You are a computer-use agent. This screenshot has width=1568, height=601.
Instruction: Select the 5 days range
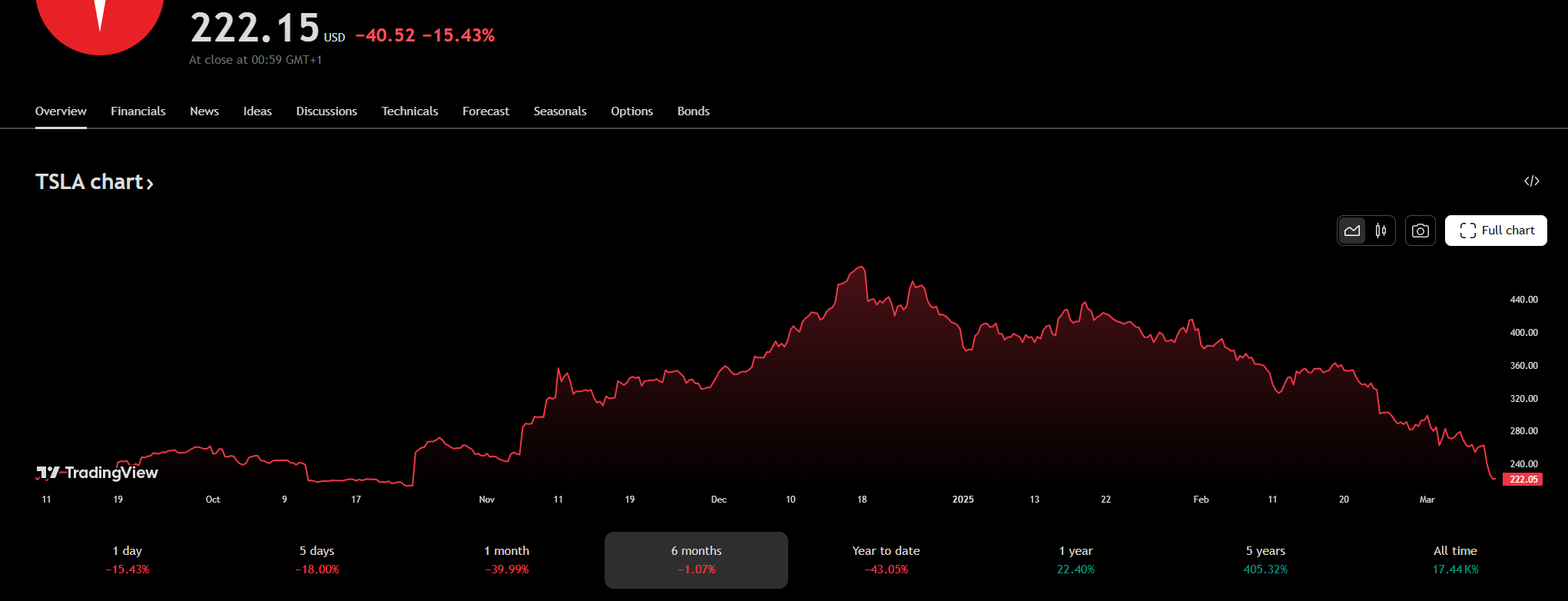317,560
